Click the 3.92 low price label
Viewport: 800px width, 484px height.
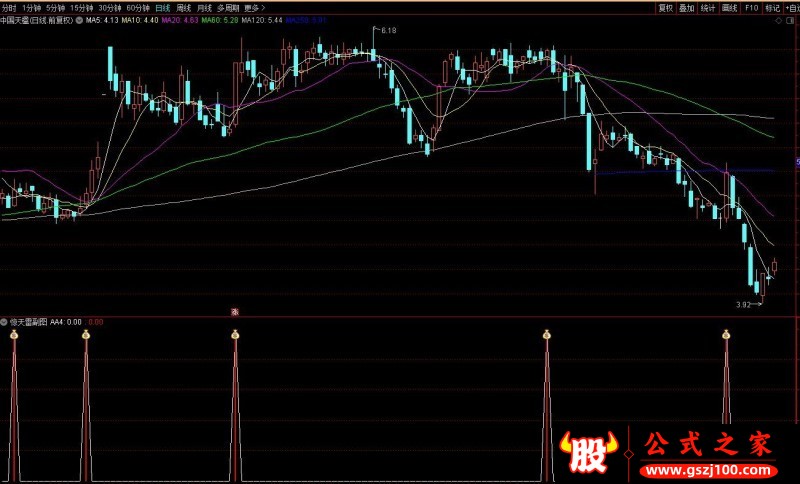coord(743,305)
